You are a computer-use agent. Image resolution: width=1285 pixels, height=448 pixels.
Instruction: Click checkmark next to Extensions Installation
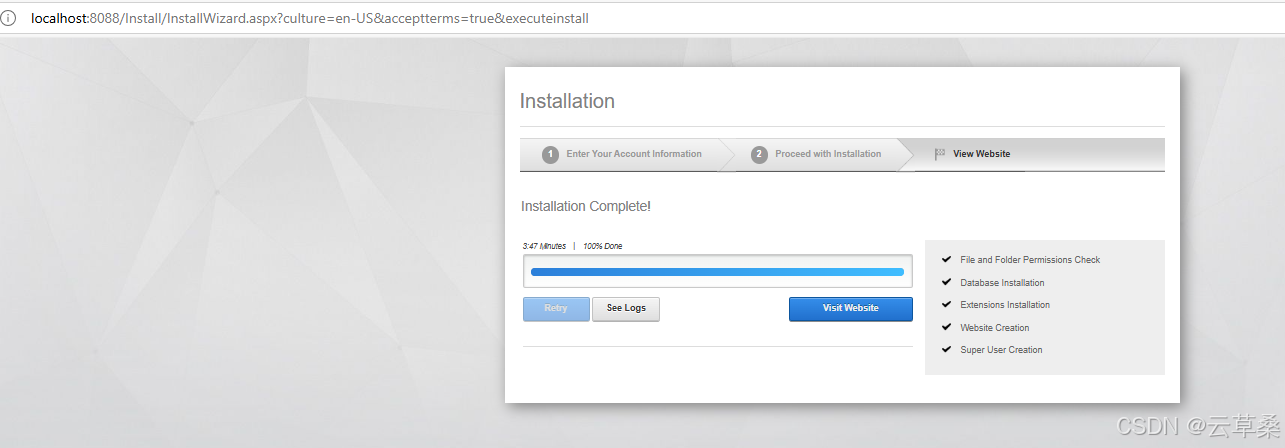tap(946, 304)
